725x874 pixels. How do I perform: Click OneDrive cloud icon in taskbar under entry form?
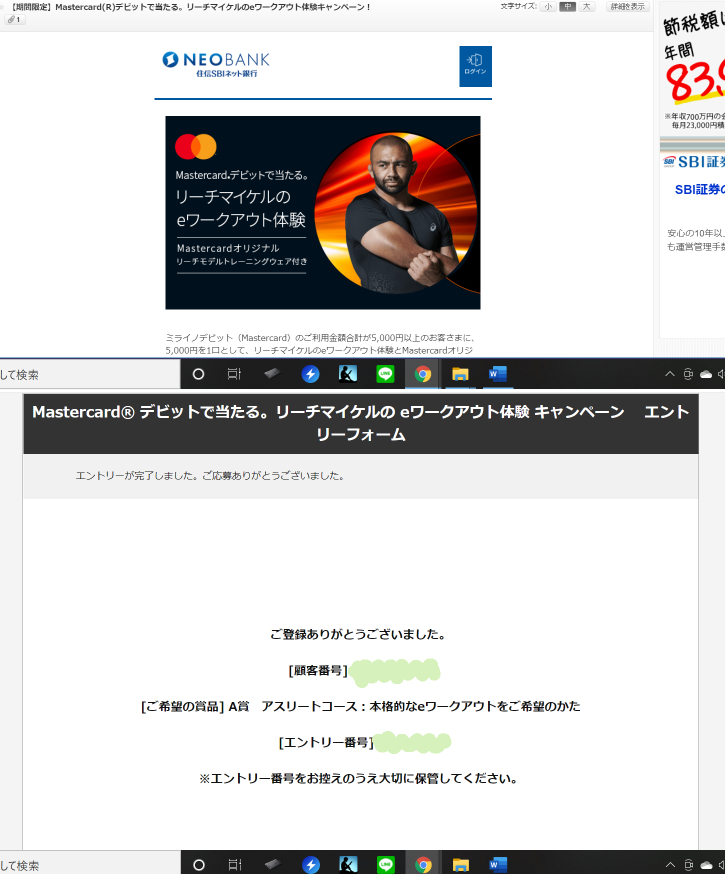(707, 865)
